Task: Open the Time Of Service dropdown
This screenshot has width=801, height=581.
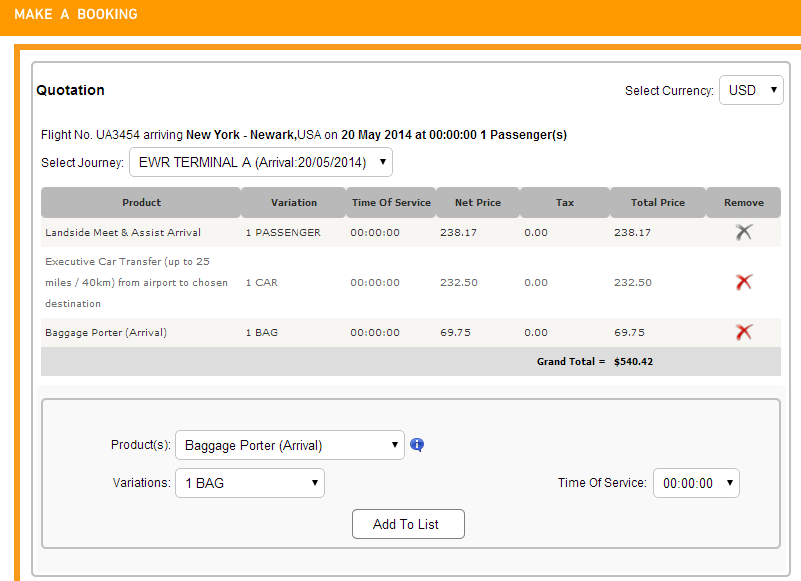Action: coord(696,483)
